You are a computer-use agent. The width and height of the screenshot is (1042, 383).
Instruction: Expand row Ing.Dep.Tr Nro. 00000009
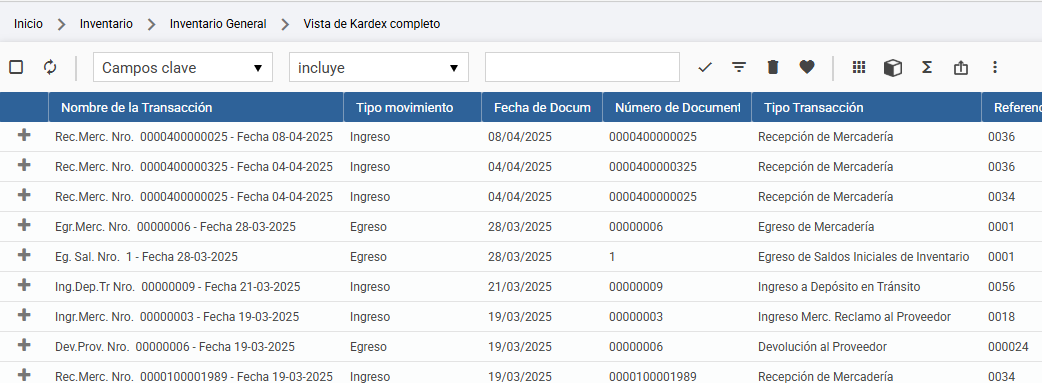coord(24,285)
